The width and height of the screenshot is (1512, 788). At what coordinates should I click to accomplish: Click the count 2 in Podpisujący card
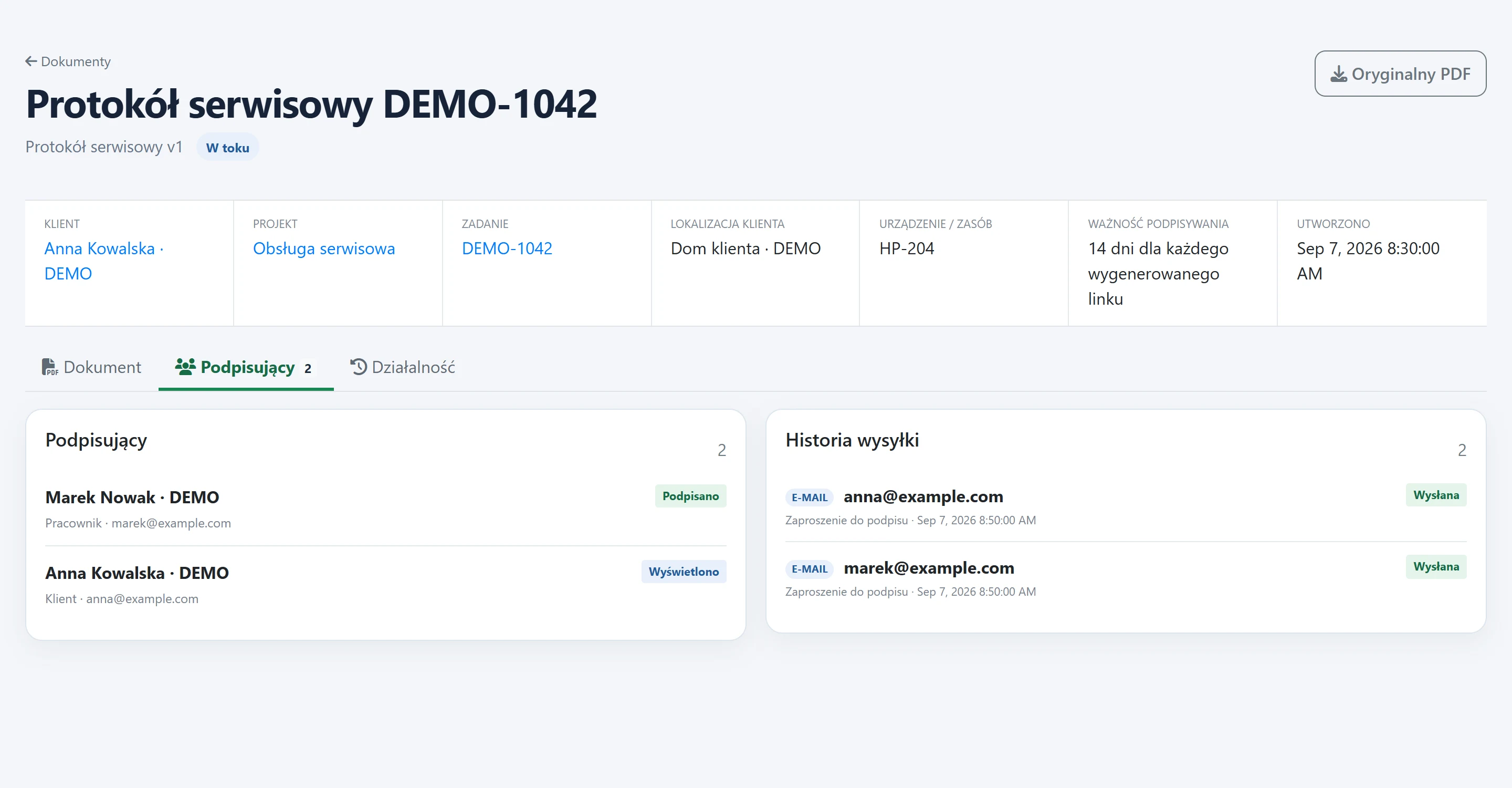[721, 450]
